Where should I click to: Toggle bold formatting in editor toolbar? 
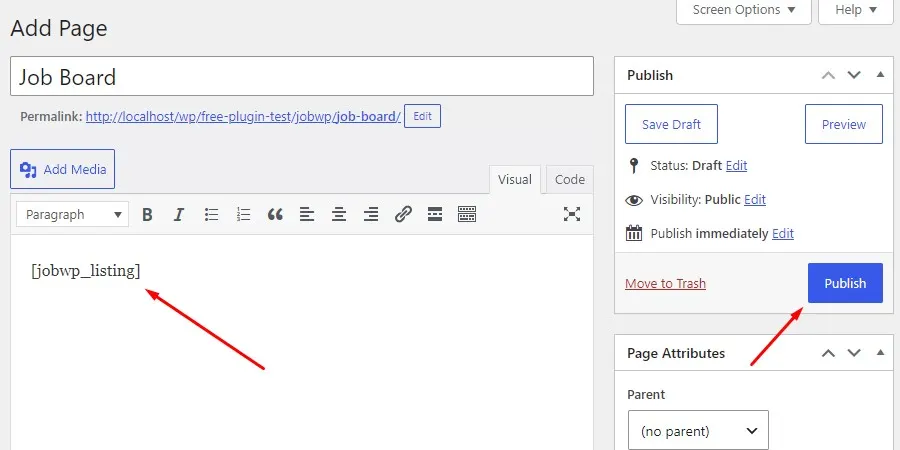click(148, 215)
